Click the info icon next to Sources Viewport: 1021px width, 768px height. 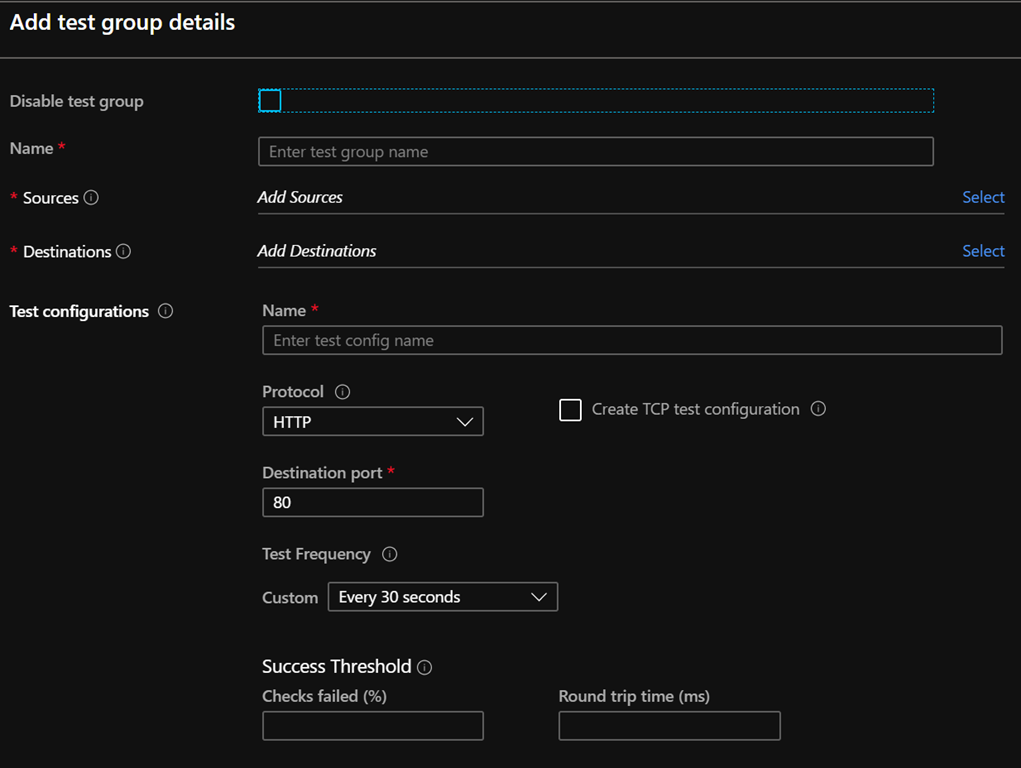coord(91,198)
